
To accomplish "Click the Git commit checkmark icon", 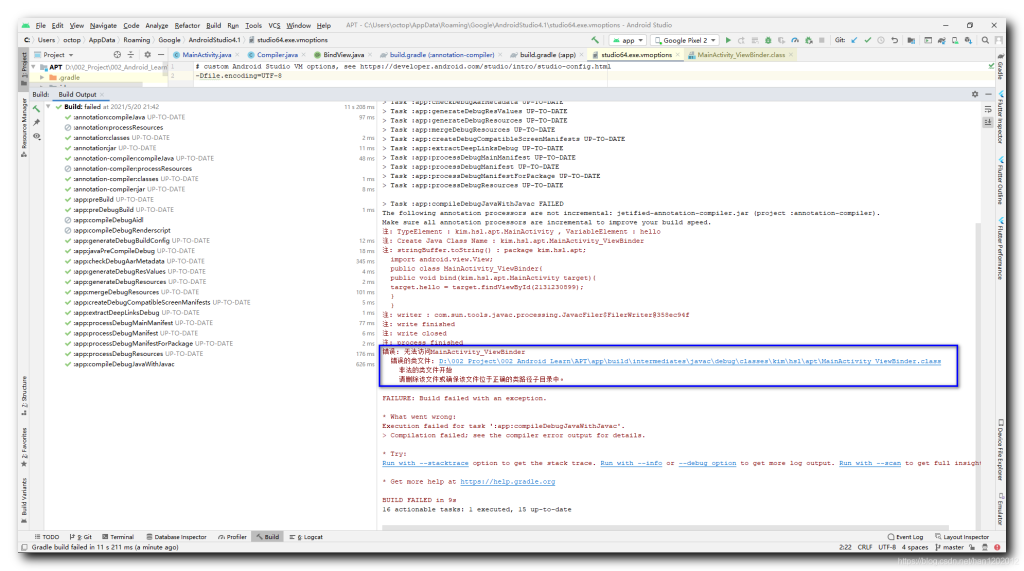I will coord(868,40).
